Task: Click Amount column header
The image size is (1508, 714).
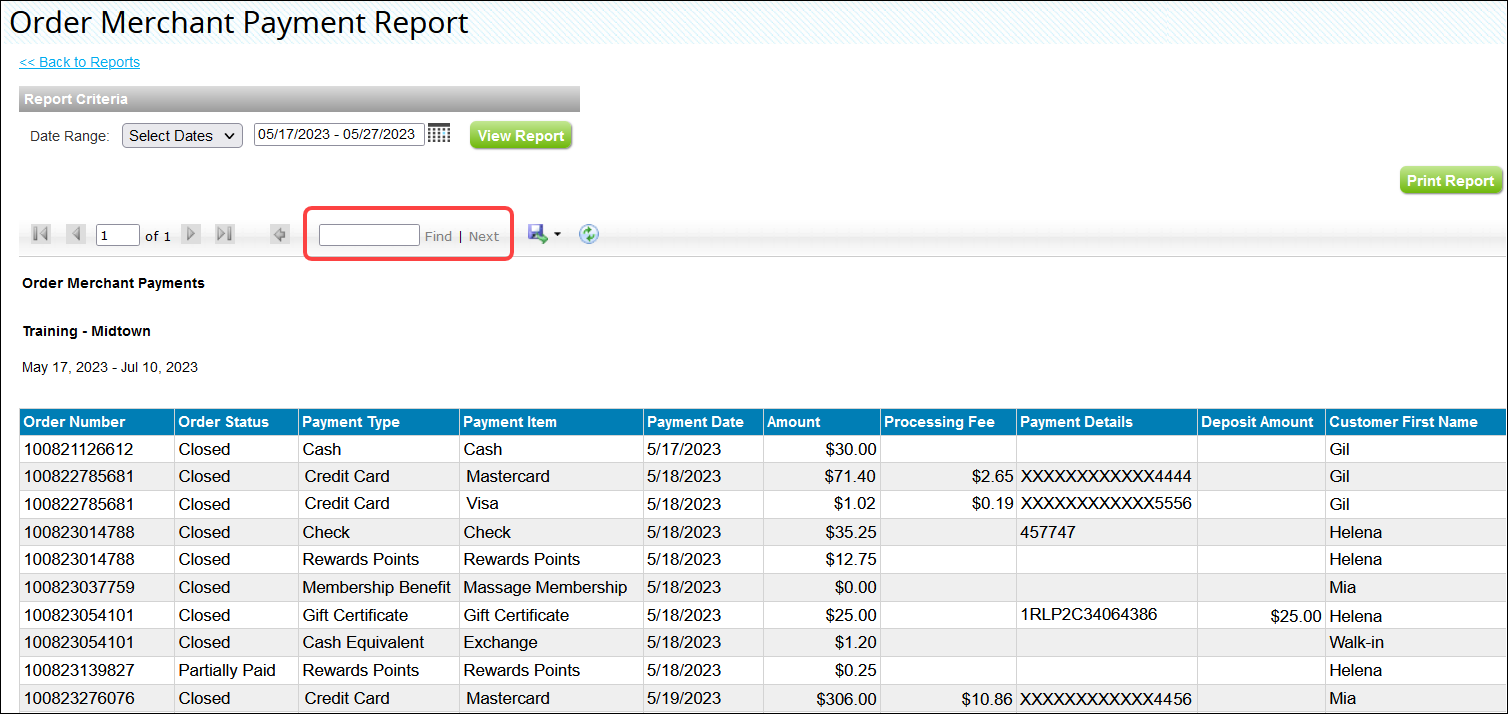Action: (x=822, y=422)
